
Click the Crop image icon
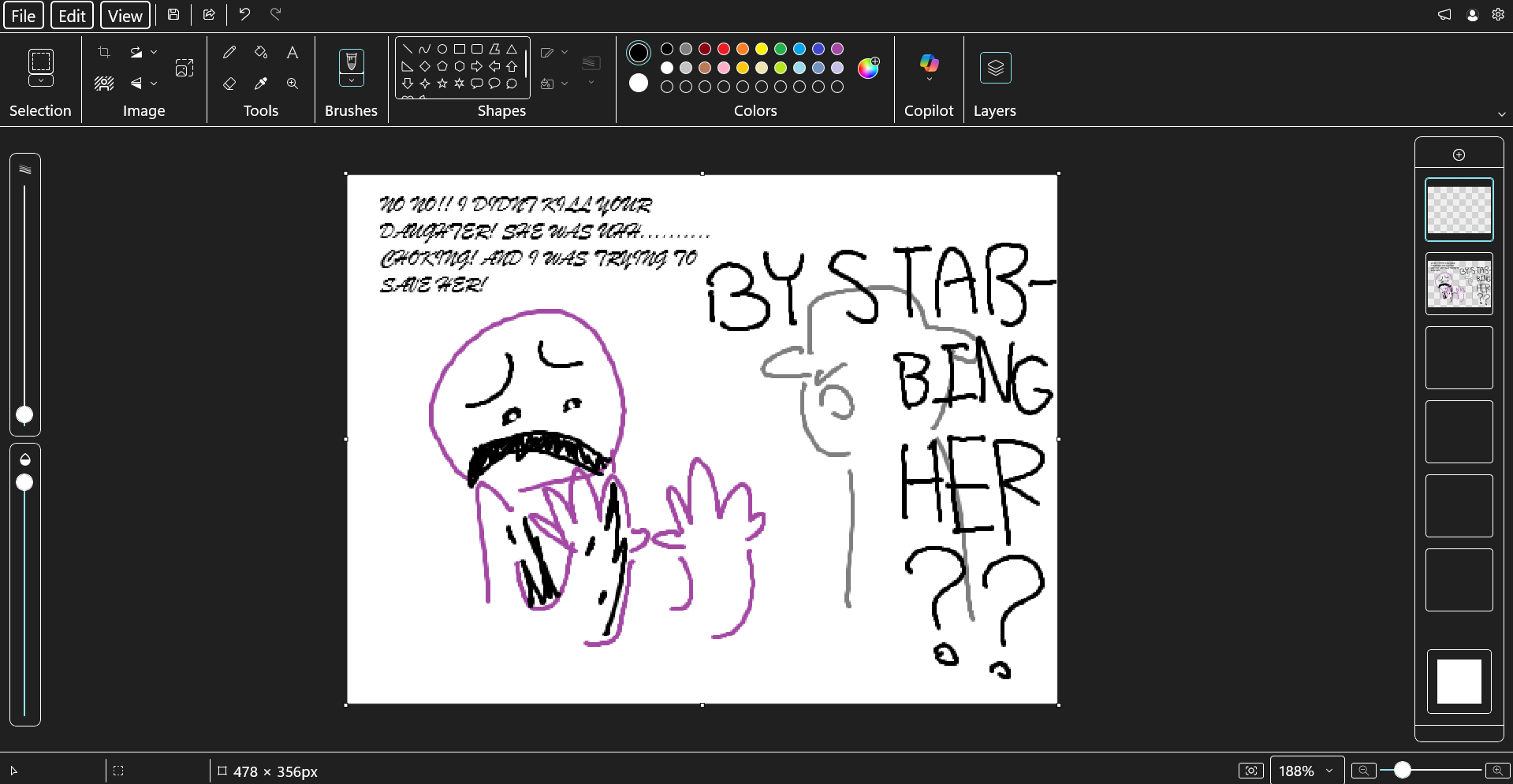104,52
